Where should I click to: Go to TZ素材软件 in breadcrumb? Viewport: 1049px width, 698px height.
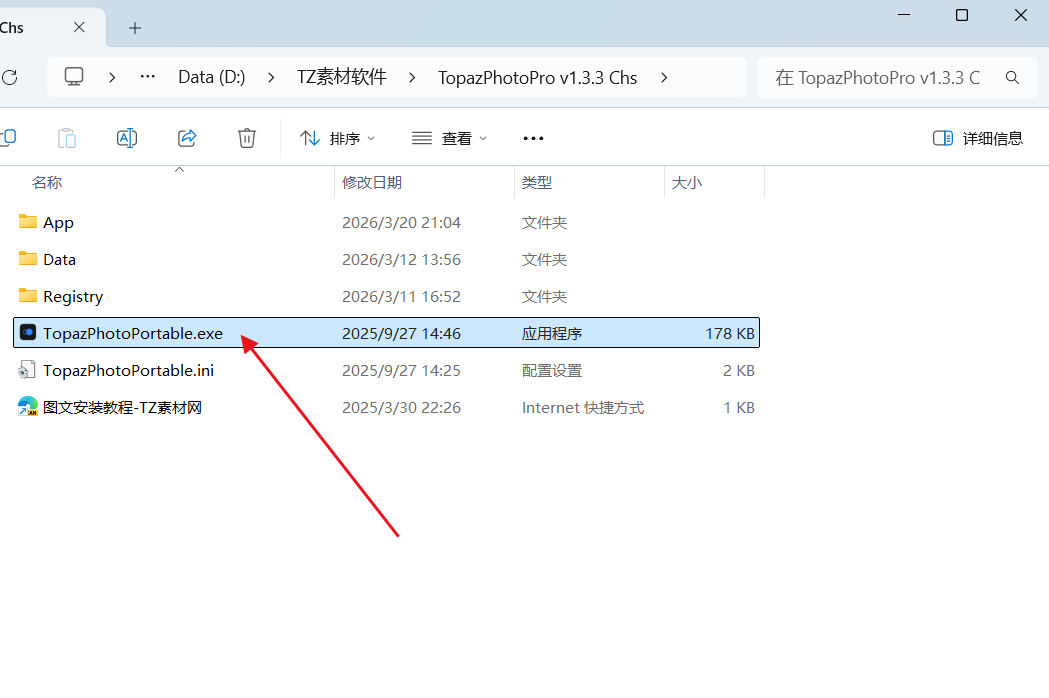[x=342, y=77]
